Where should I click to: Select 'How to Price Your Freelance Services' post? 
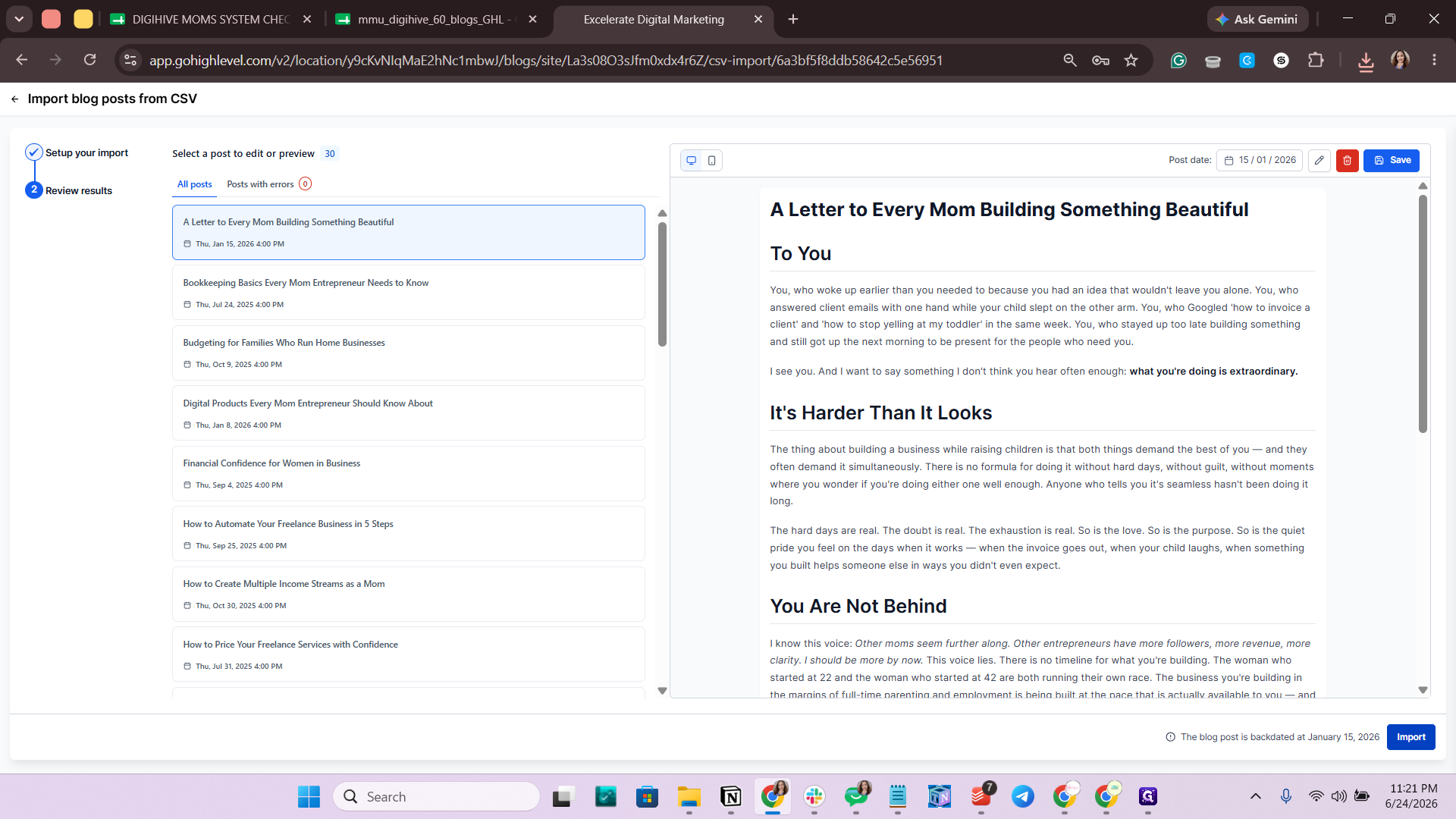tap(409, 654)
